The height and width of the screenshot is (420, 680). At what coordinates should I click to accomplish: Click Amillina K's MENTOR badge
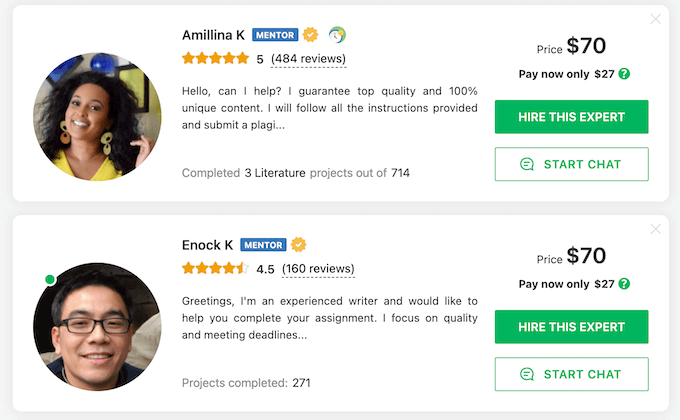click(275, 35)
